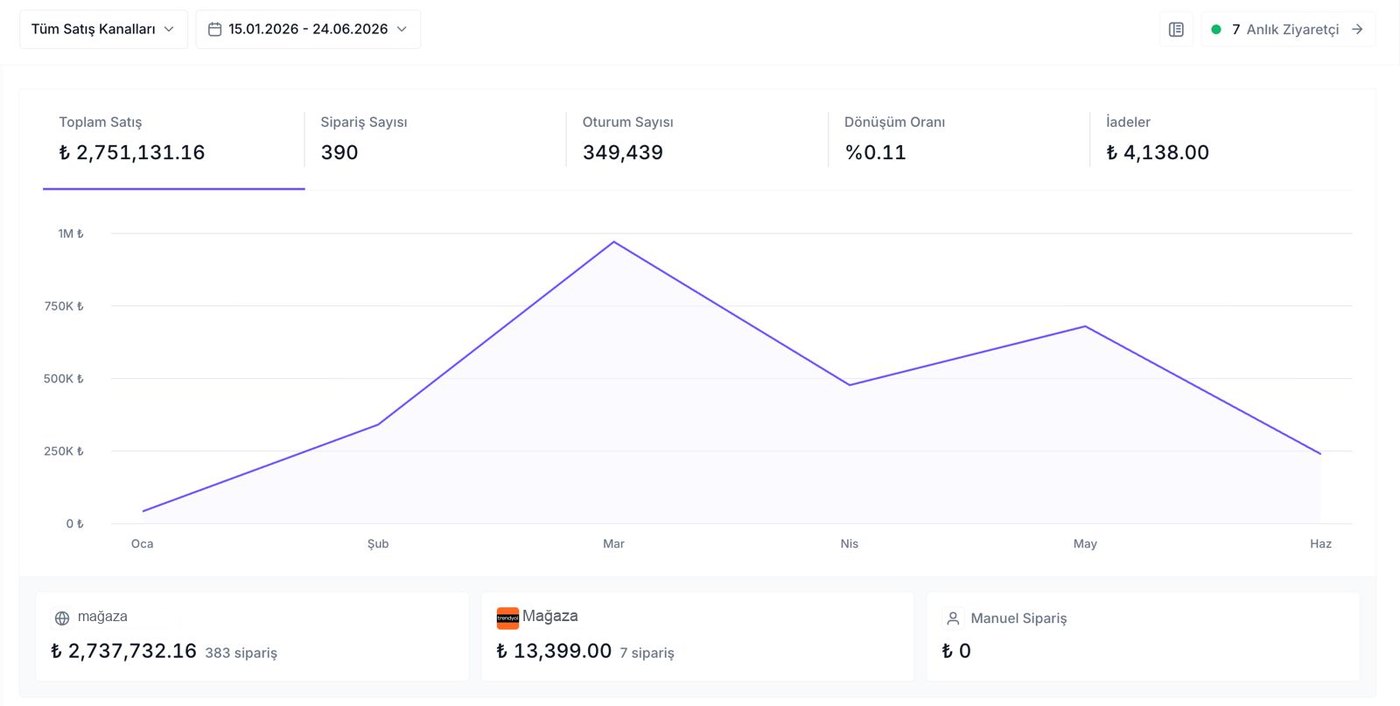Click the 500K ₺ y-axis label
Screen dimensions: 1400x706
(64, 379)
